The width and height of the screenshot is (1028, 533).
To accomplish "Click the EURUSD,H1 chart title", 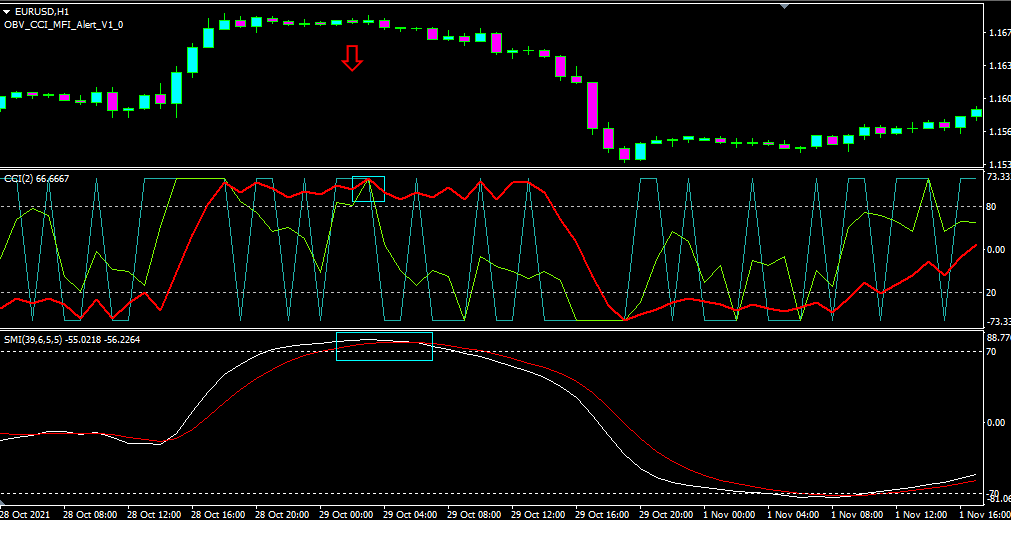I will [x=42, y=11].
